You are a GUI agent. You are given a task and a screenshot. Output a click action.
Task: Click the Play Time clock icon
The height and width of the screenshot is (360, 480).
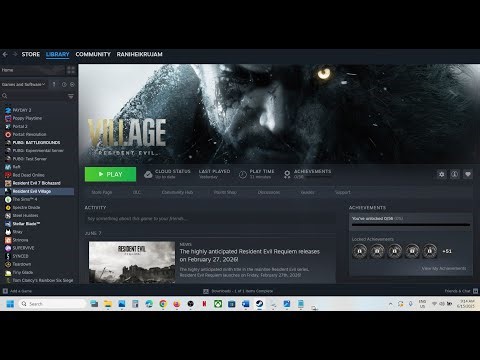pos(243,174)
